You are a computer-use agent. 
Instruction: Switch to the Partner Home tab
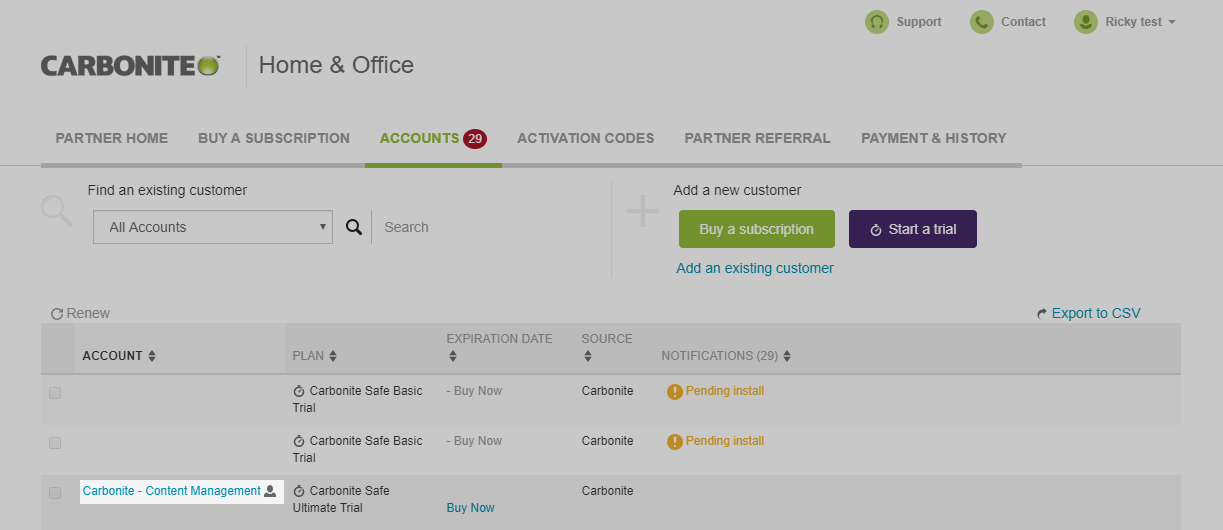112,139
